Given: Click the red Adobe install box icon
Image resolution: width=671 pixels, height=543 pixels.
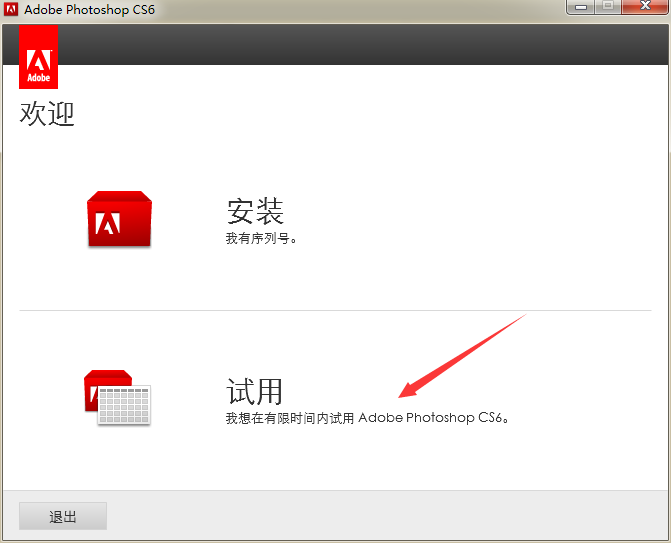Looking at the screenshot, I should [x=119, y=219].
